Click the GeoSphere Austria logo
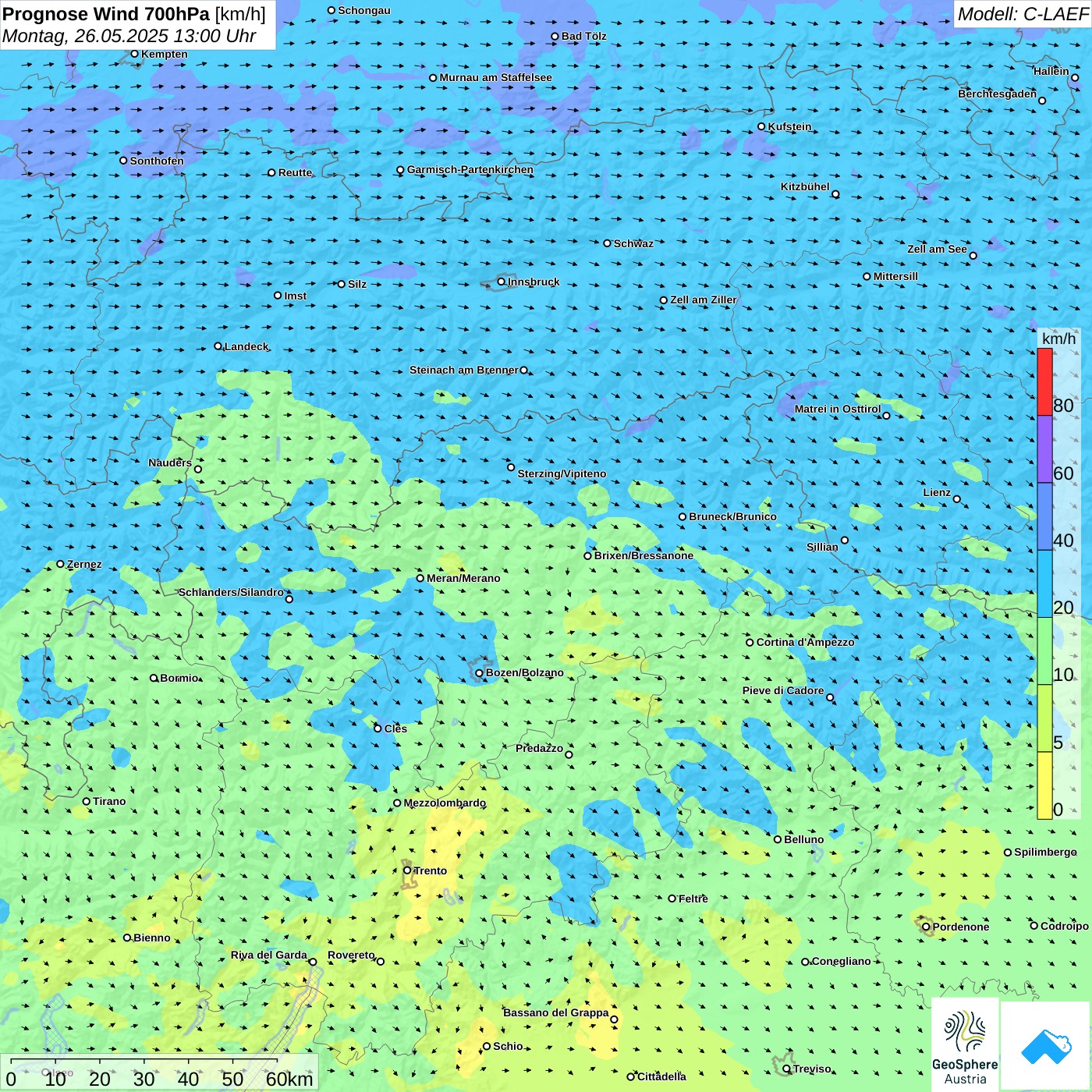Viewport: 1092px width, 1092px height. coord(965,1045)
